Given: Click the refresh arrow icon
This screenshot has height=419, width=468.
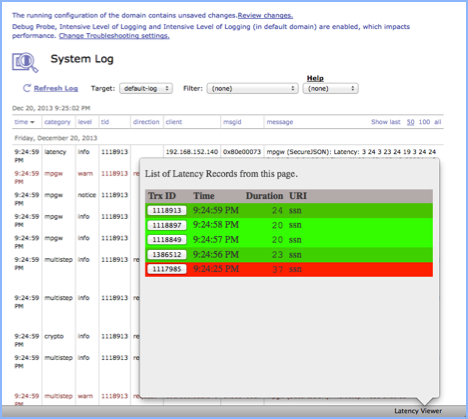Looking at the screenshot, I should (x=26, y=88).
